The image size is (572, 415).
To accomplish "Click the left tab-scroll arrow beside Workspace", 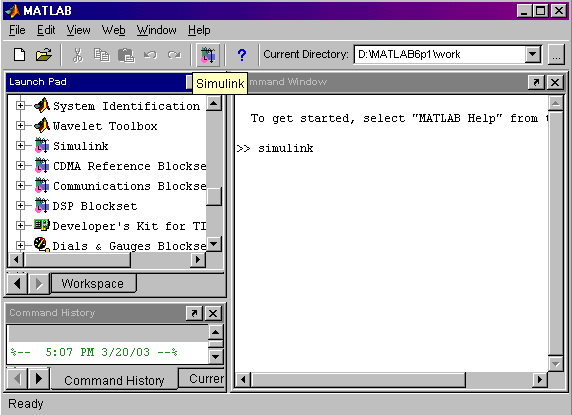I will (17, 283).
